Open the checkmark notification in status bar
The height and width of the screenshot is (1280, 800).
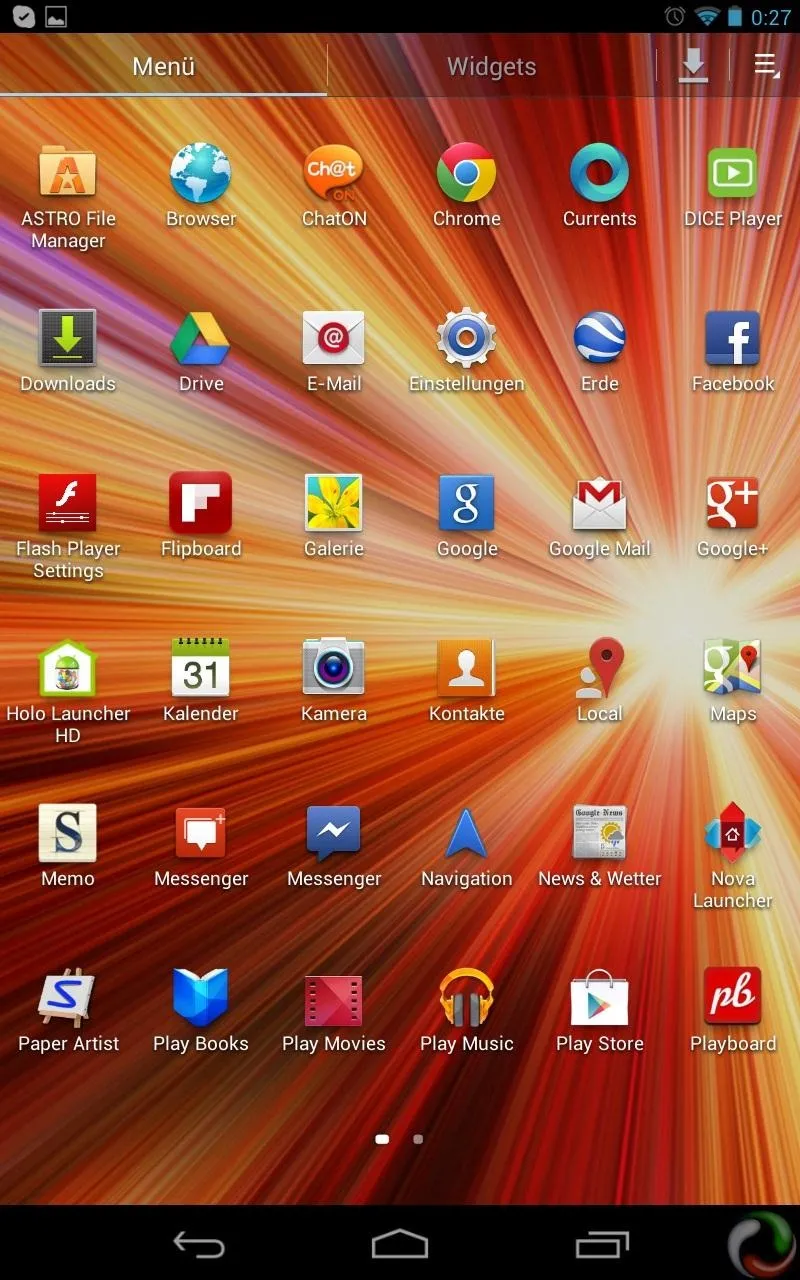pyautogui.click(x=23, y=16)
